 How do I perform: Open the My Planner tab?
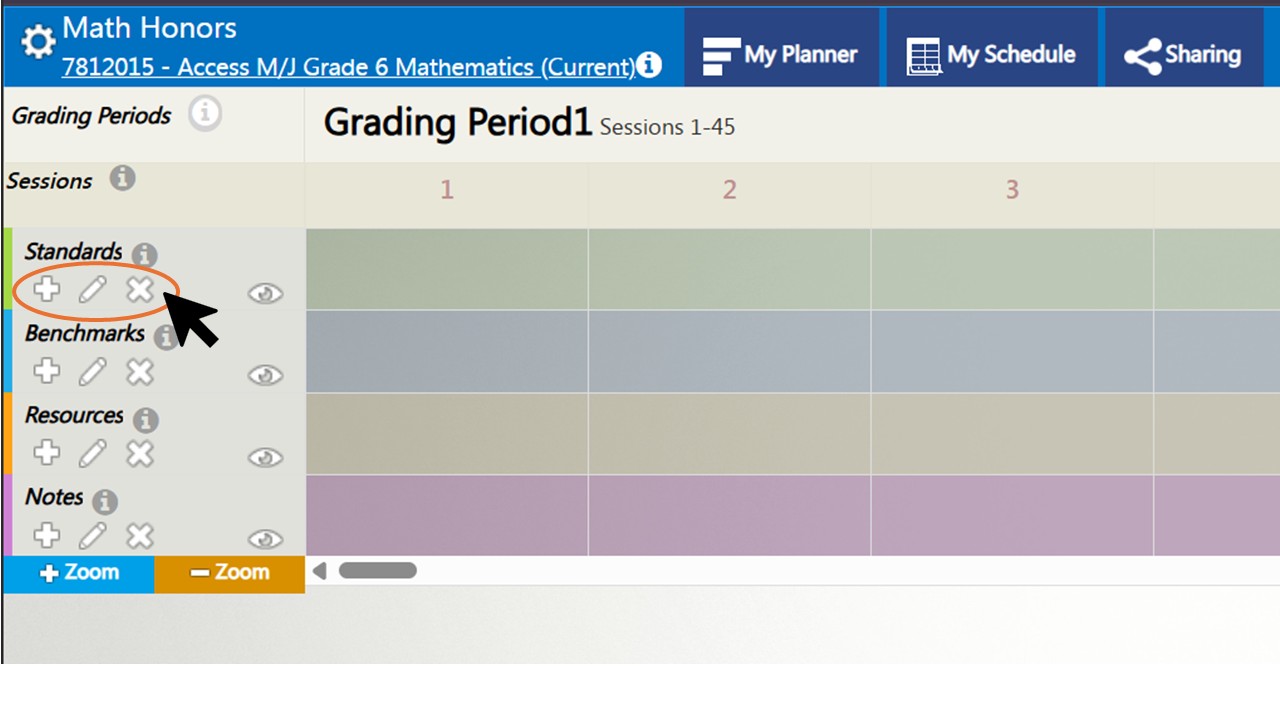[x=781, y=55]
